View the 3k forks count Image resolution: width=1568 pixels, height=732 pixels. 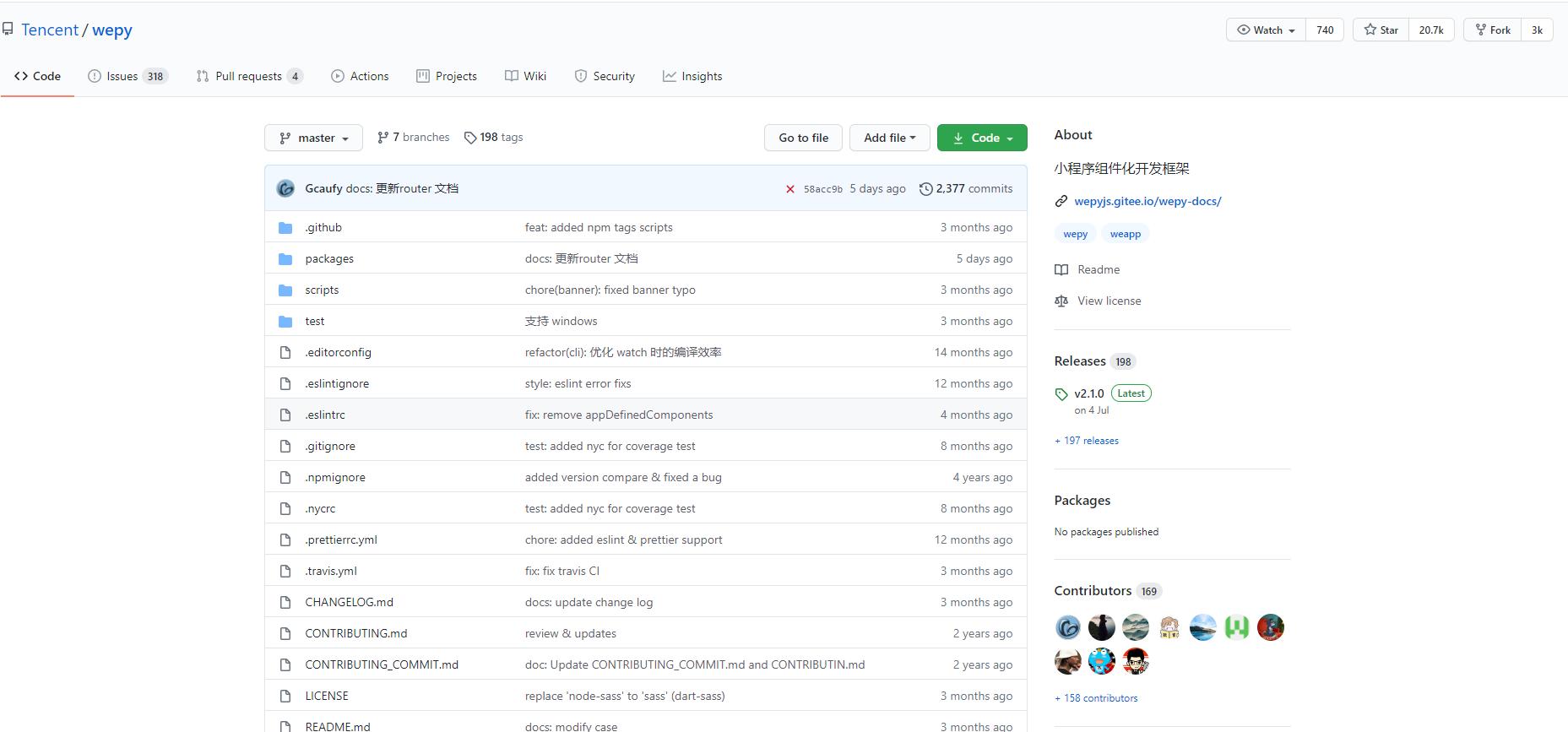tap(1537, 30)
